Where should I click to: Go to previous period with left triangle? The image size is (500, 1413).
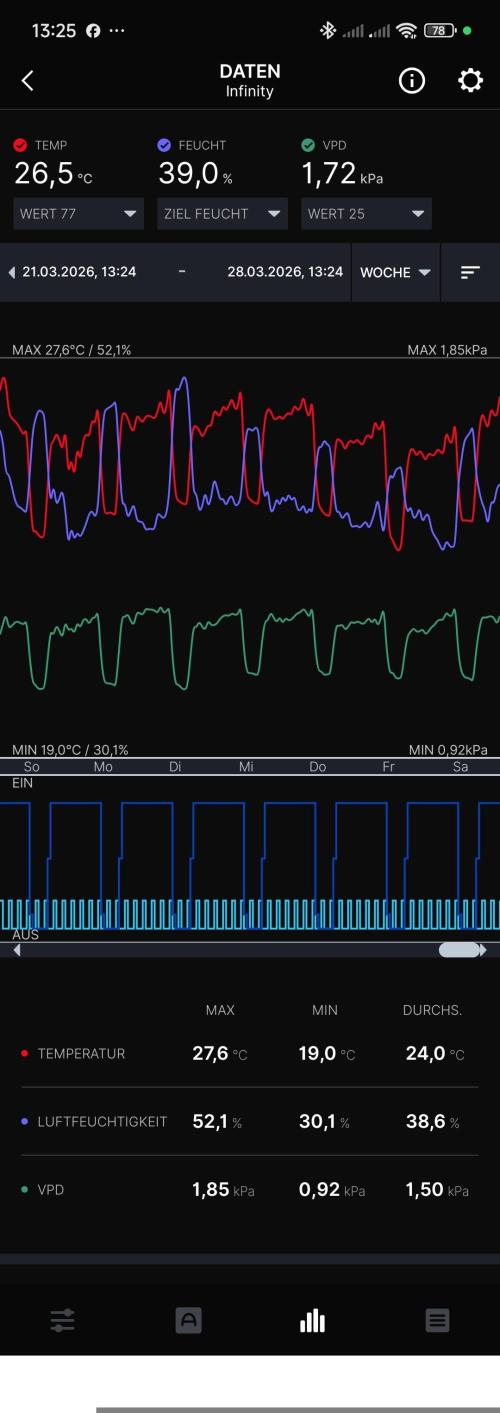(x=12, y=272)
